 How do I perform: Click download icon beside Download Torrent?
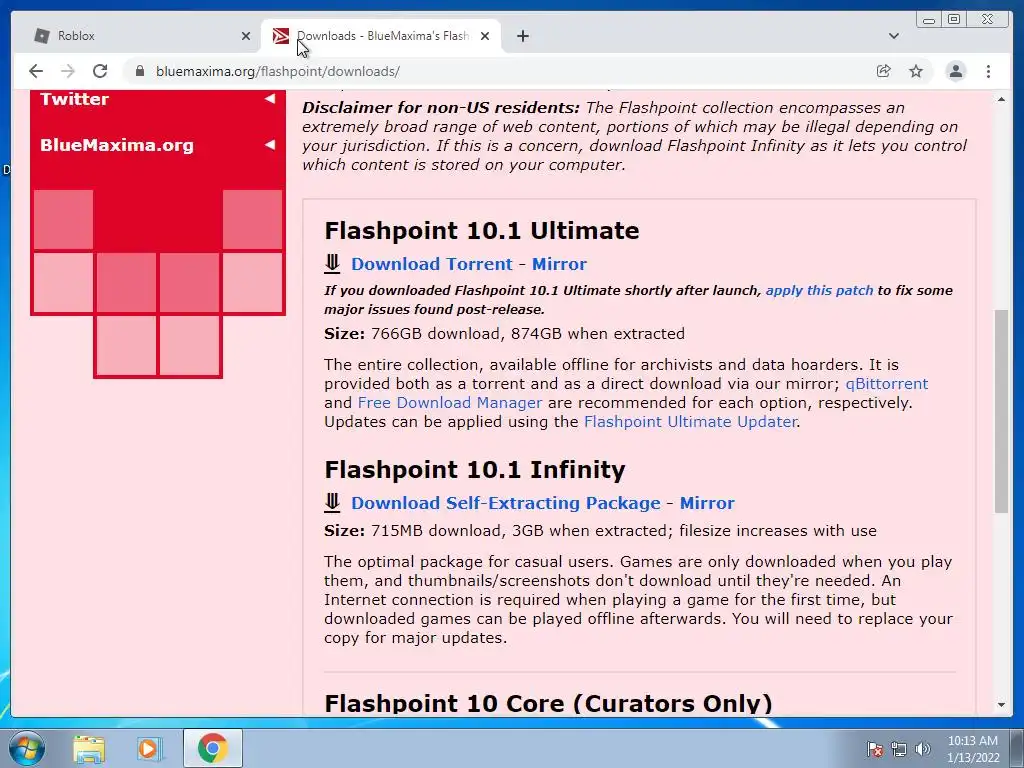pyautogui.click(x=332, y=264)
